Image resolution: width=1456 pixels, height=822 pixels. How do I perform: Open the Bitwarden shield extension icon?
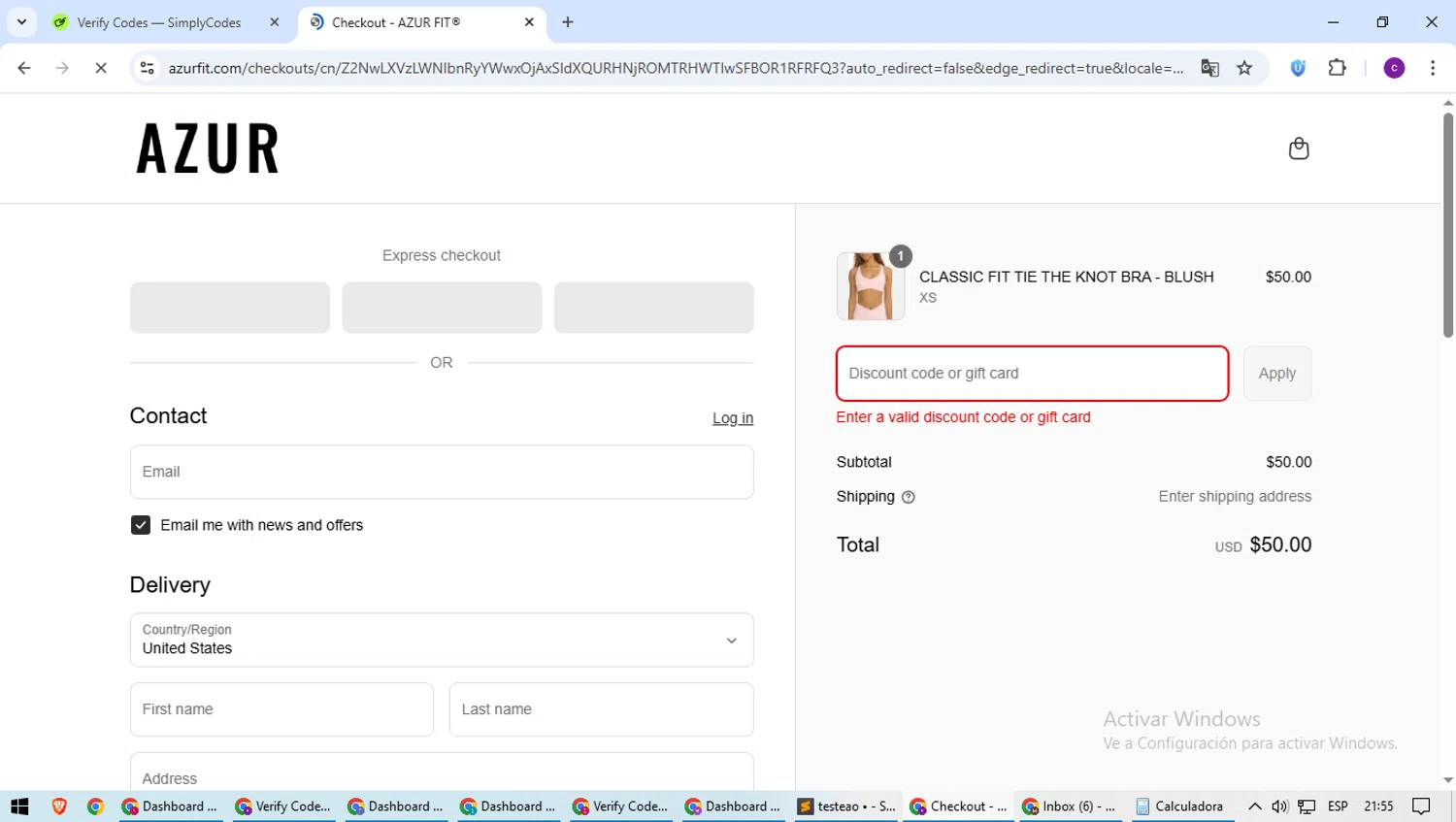(1298, 68)
